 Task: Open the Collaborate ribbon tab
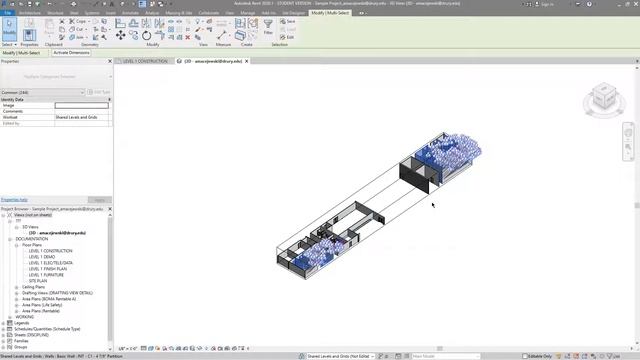pyautogui.click(x=209, y=13)
